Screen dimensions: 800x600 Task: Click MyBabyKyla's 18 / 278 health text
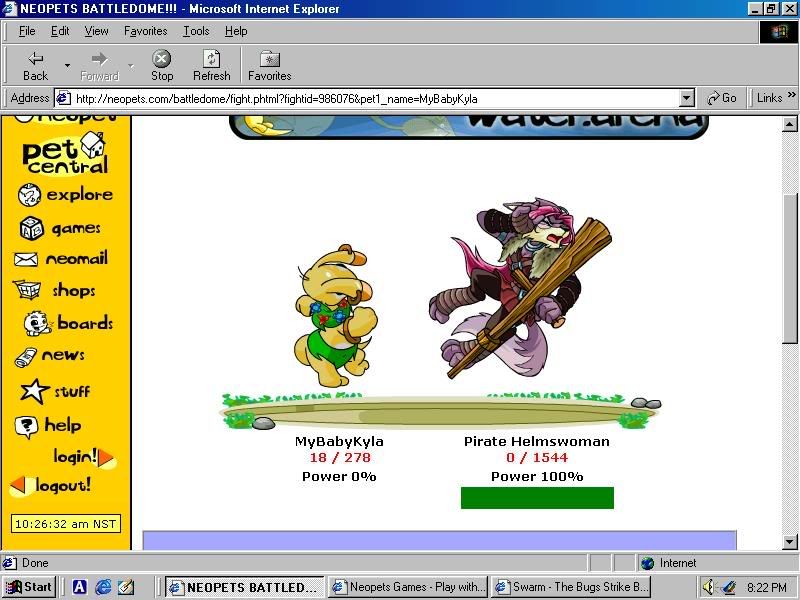pyautogui.click(x=340, y=458)
